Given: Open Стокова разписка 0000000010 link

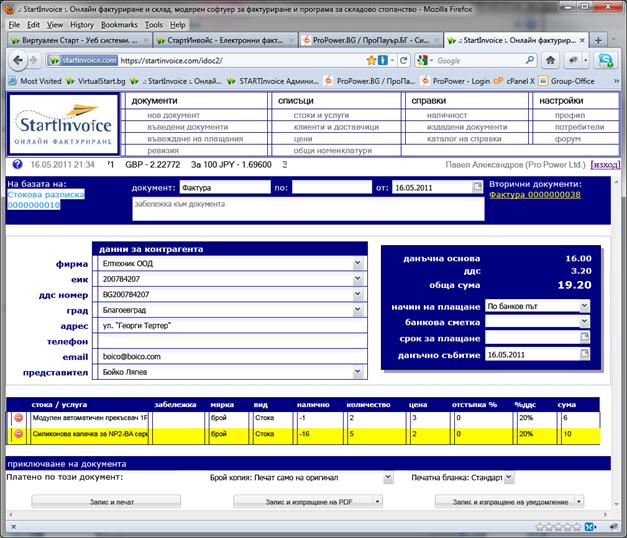Looking at the screenshot, I should pos(46,200).
